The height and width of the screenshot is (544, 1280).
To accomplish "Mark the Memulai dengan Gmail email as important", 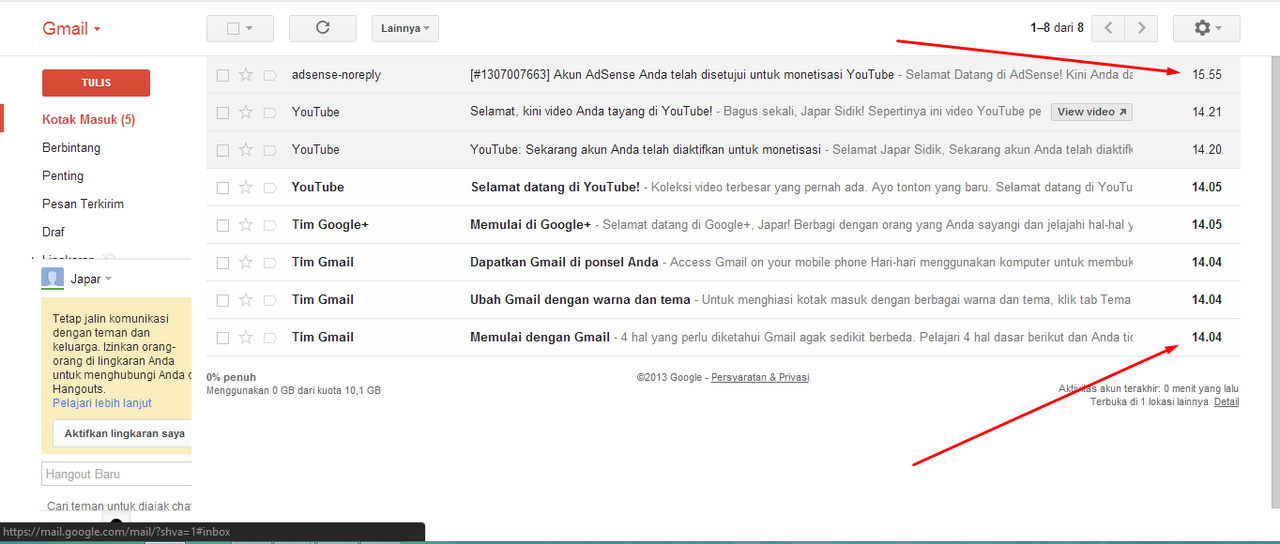I will (x=270, y=338).
